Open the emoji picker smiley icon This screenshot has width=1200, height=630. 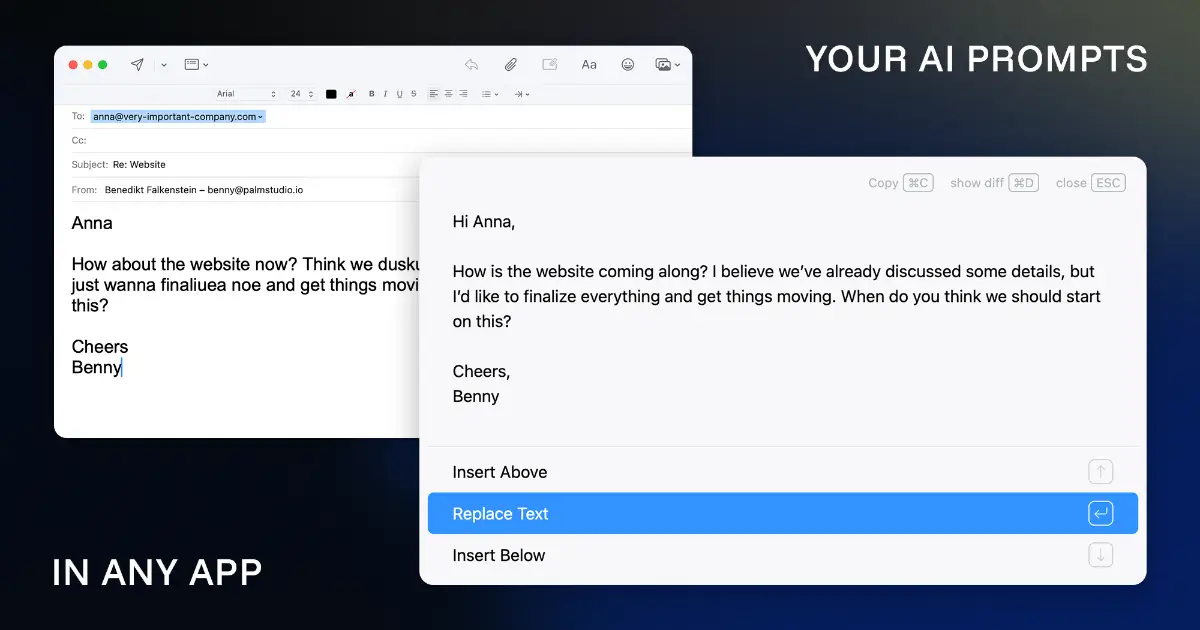coord(628,65)
